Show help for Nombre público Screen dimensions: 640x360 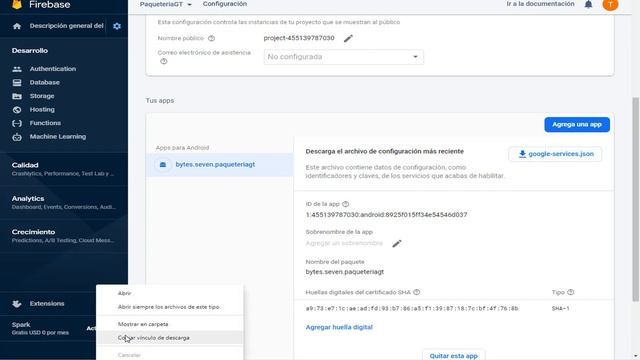pos(211,38)
